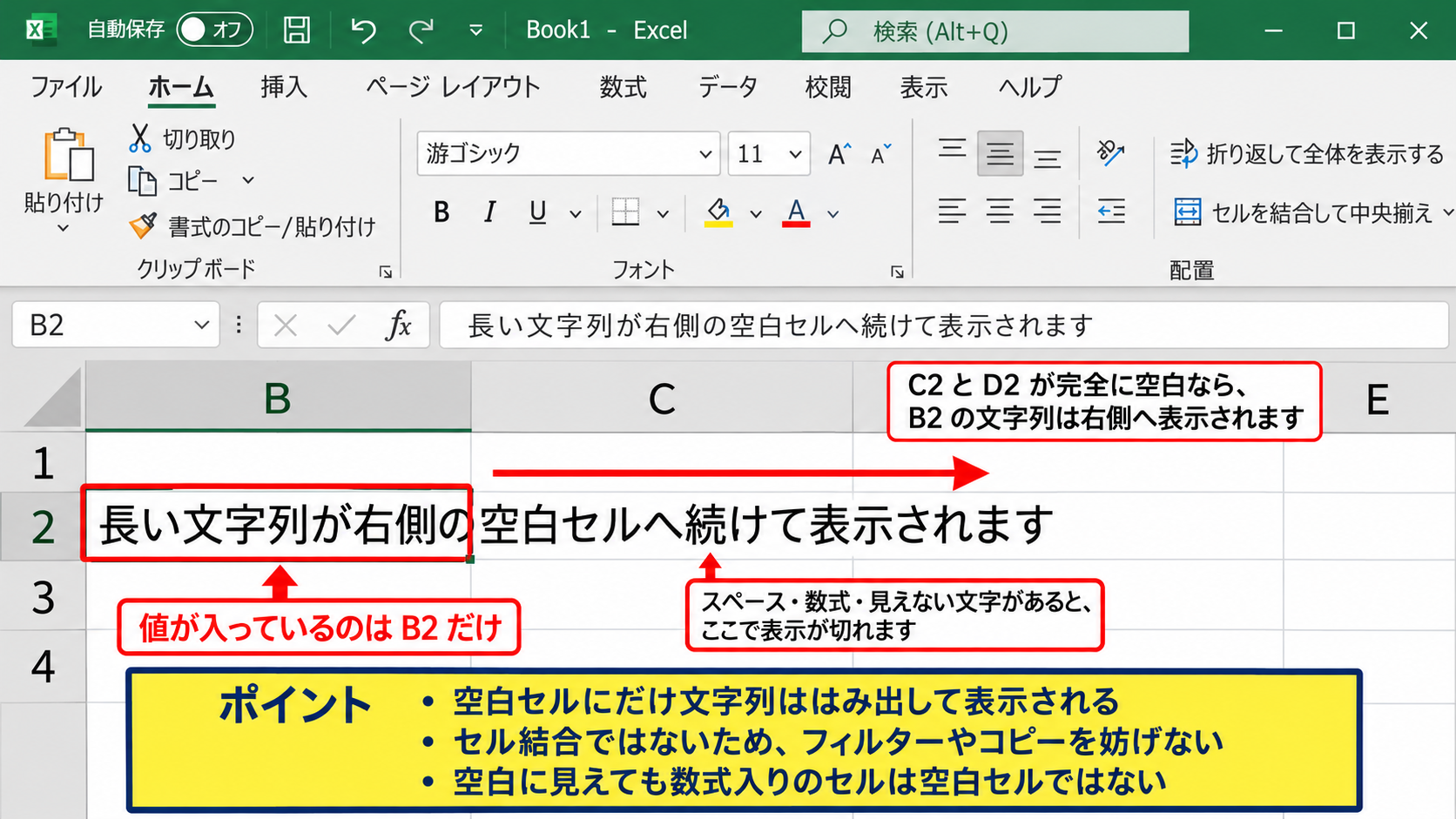The width and height of the screenshot is (1456, 819).
Task: Open the font group dialog launcher
Action: pyautogui.click(x=897, y=272)
